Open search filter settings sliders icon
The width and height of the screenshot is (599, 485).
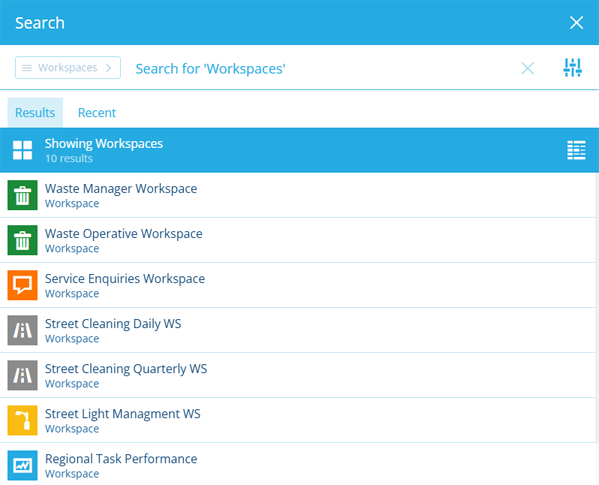[x=572, y=68]
